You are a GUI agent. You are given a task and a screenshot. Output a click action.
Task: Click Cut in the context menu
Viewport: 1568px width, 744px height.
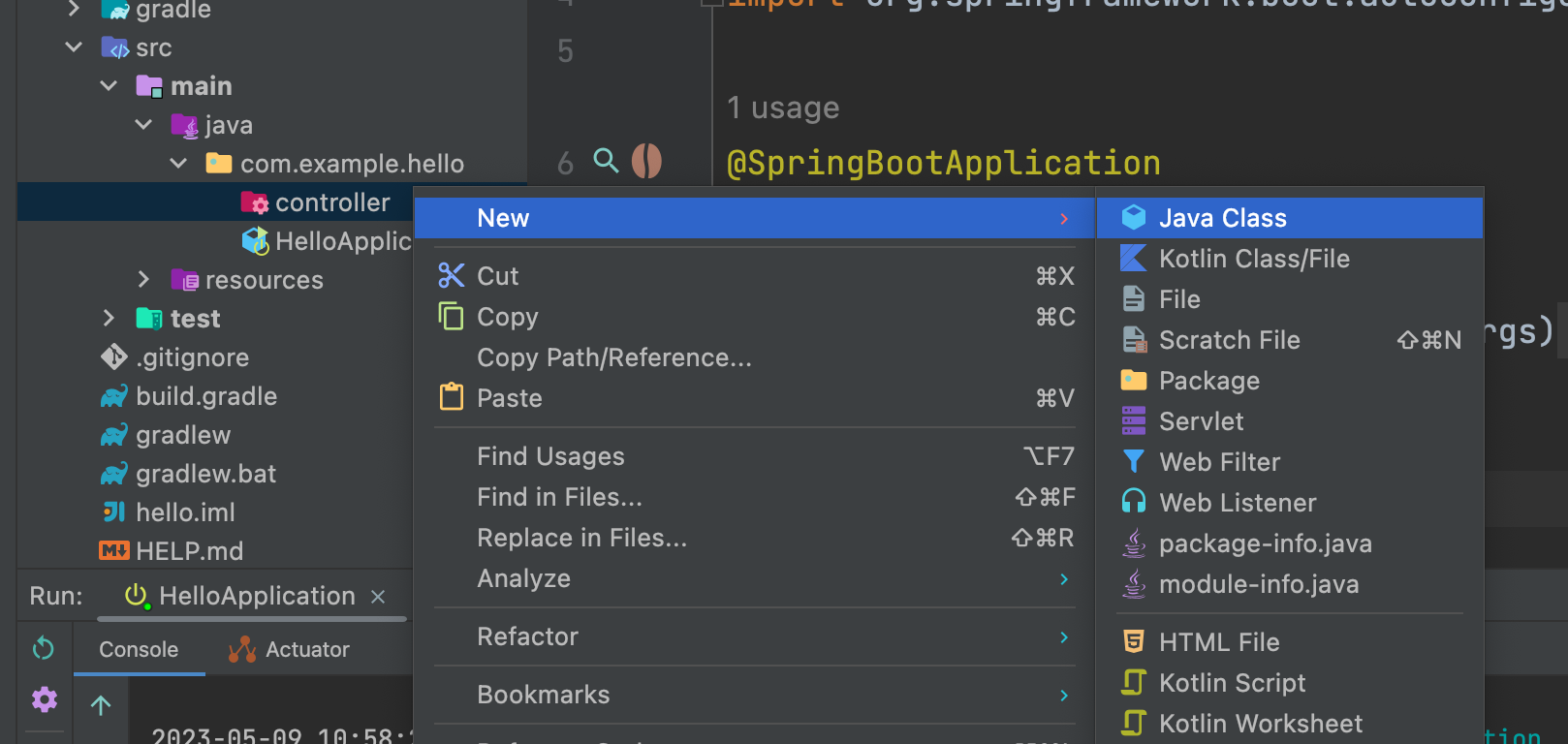tap(755, 276)
